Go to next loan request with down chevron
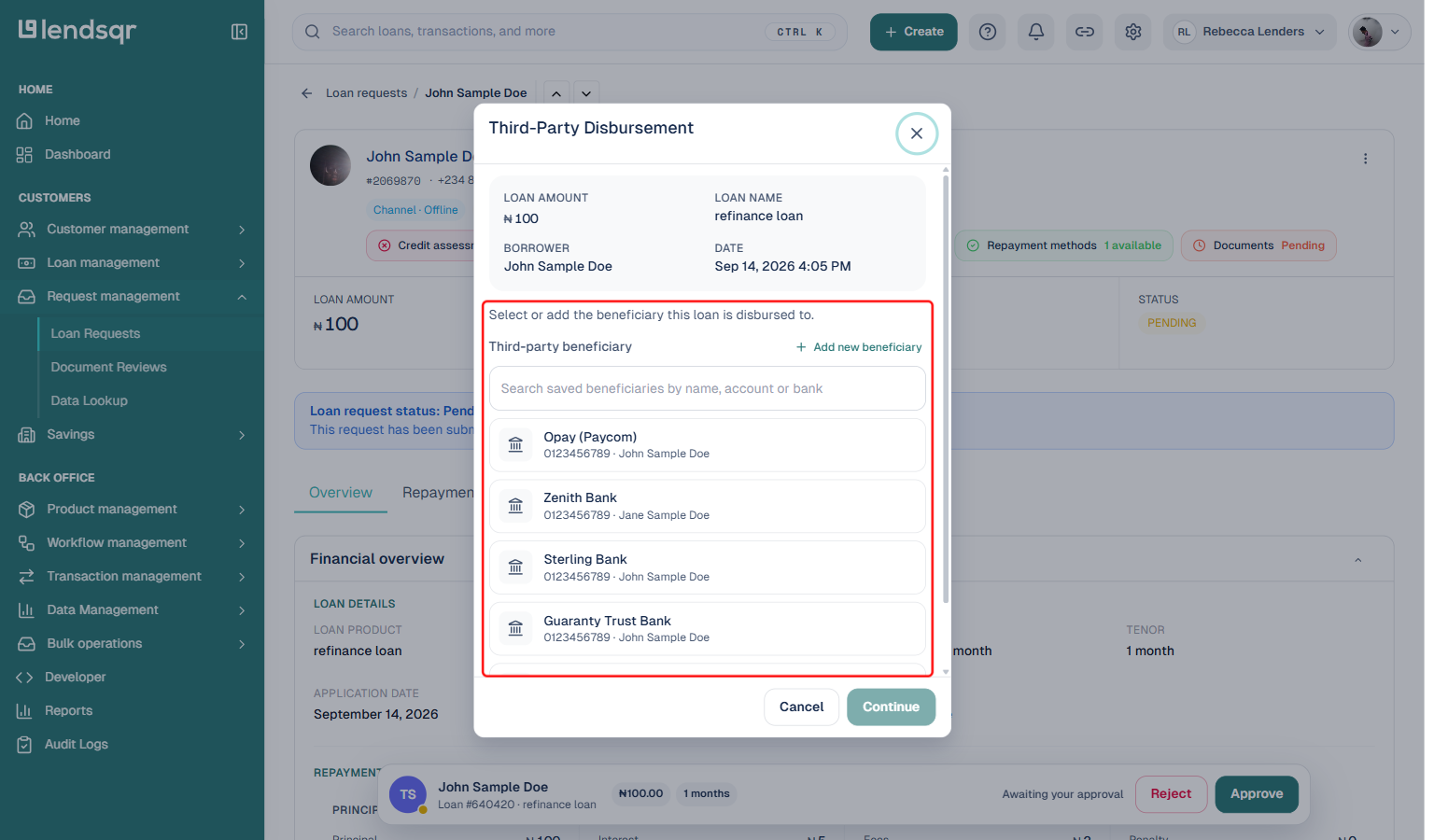1434x840 pixels. pos(586,93)
